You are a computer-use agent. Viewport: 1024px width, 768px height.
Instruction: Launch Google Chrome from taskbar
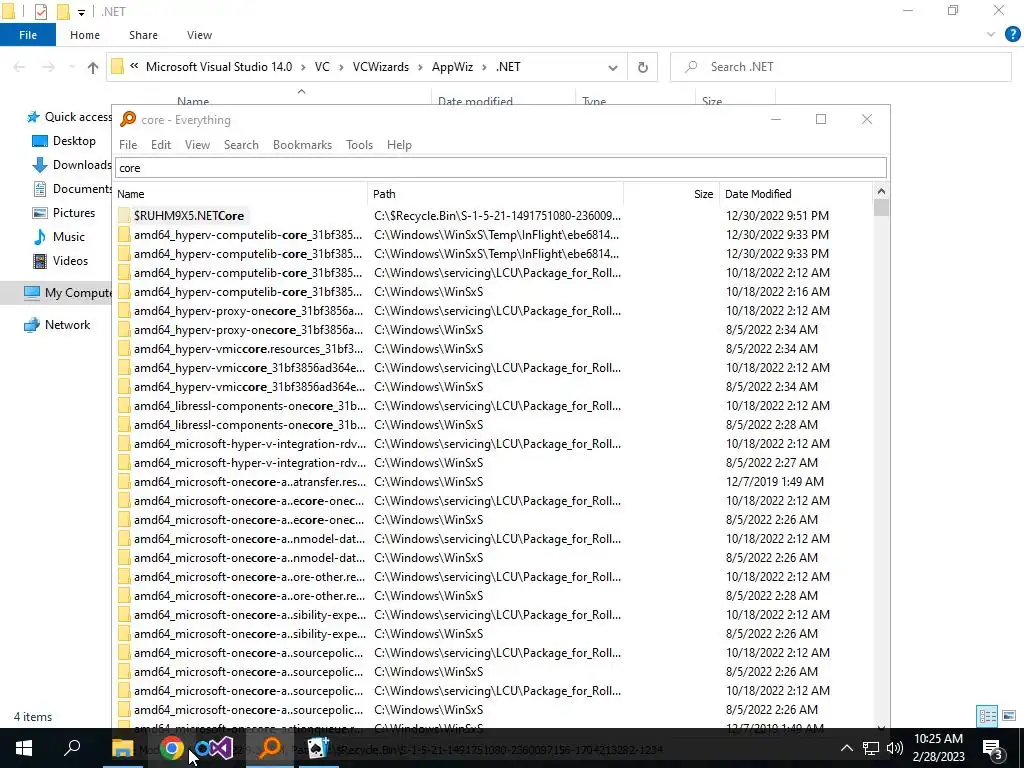[x=172, y=748]
